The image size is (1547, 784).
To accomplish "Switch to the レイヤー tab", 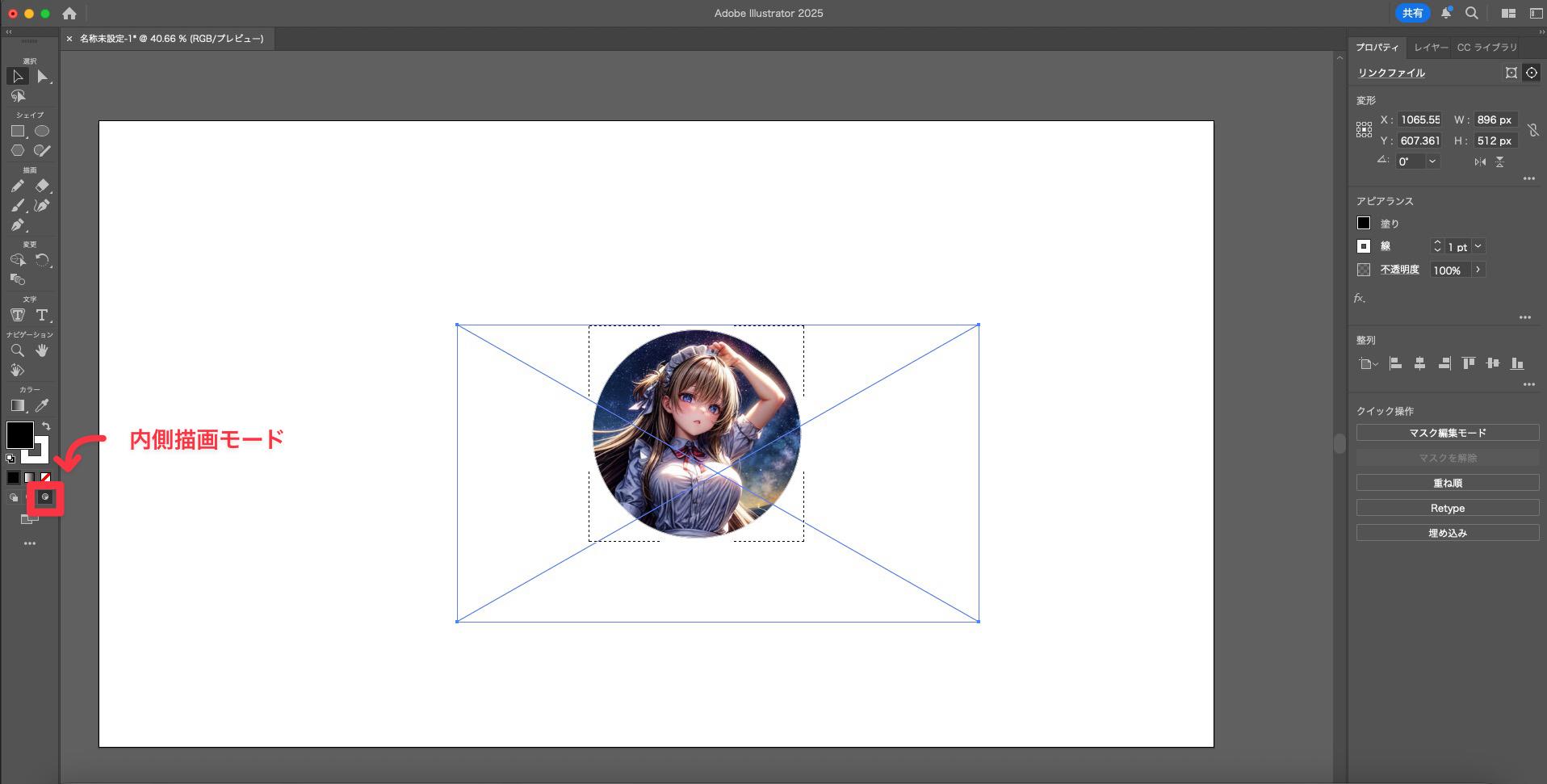I will point(1431,48).
